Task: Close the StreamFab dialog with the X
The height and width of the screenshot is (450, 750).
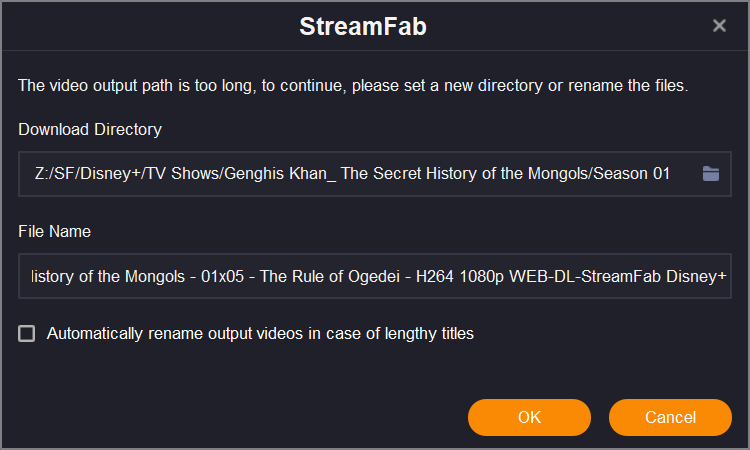Action: coord(719,26)
